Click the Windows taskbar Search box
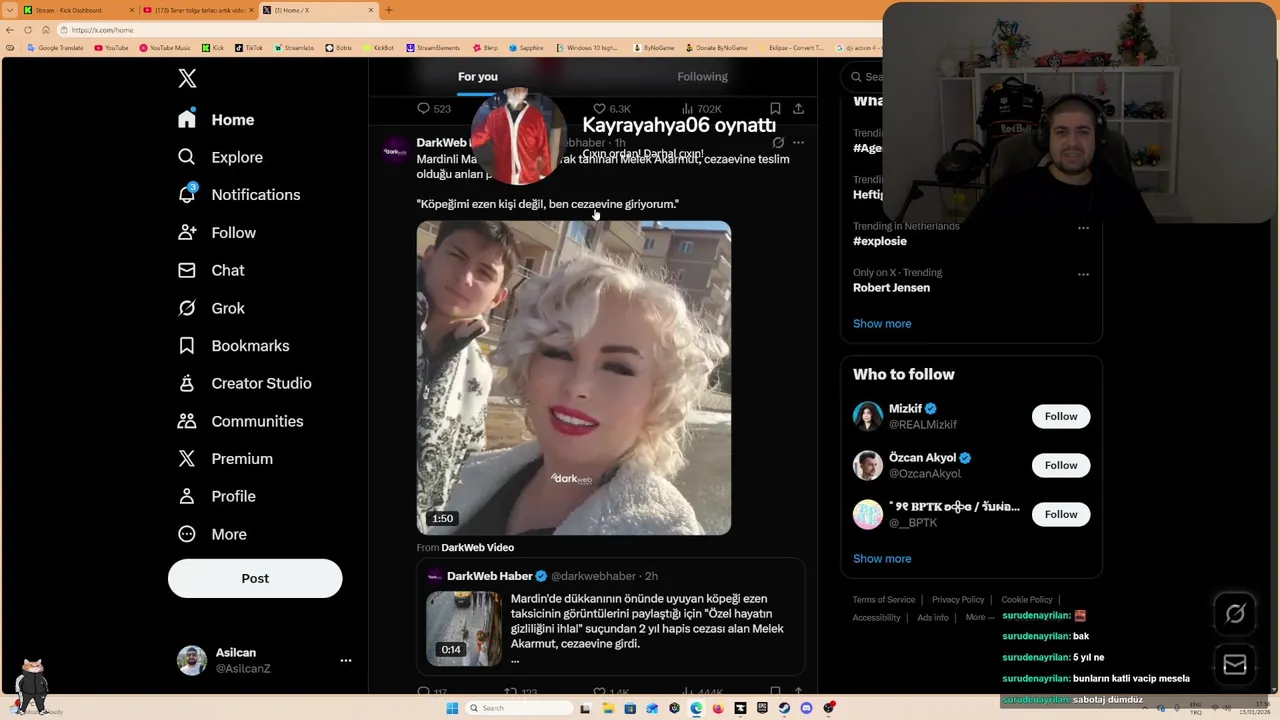 (x=520, y=708)
